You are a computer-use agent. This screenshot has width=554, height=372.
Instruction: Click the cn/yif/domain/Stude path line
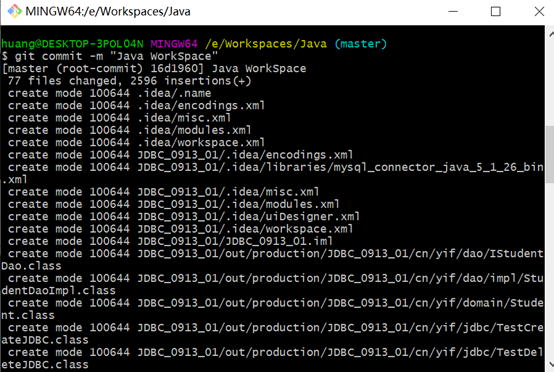coord(276,303)
